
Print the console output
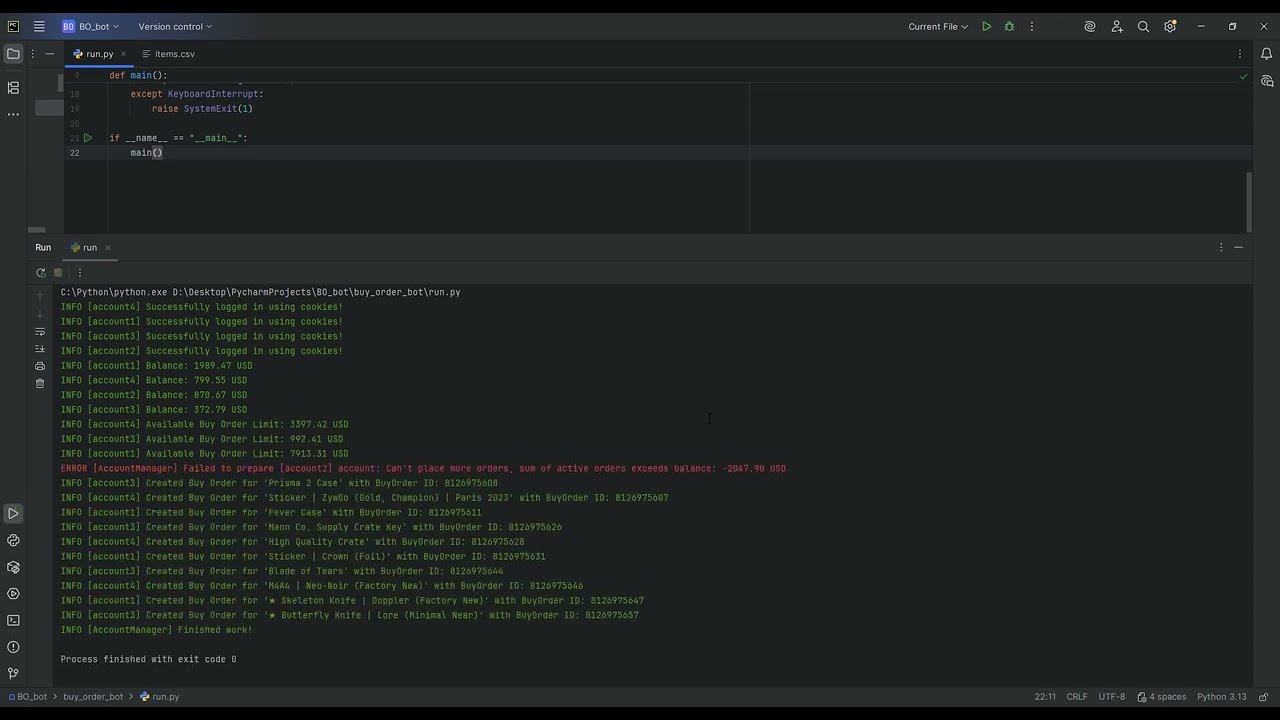[40, 366]
